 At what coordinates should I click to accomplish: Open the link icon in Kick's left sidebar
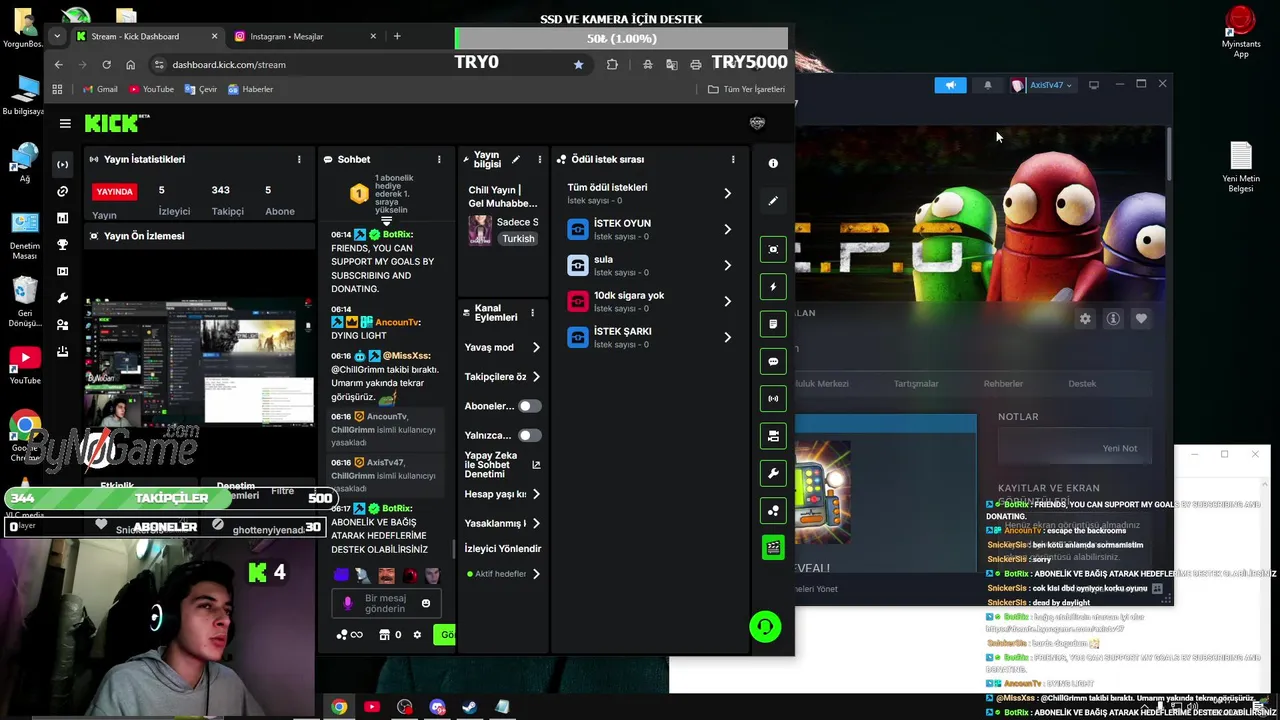[x=63, y=191]
